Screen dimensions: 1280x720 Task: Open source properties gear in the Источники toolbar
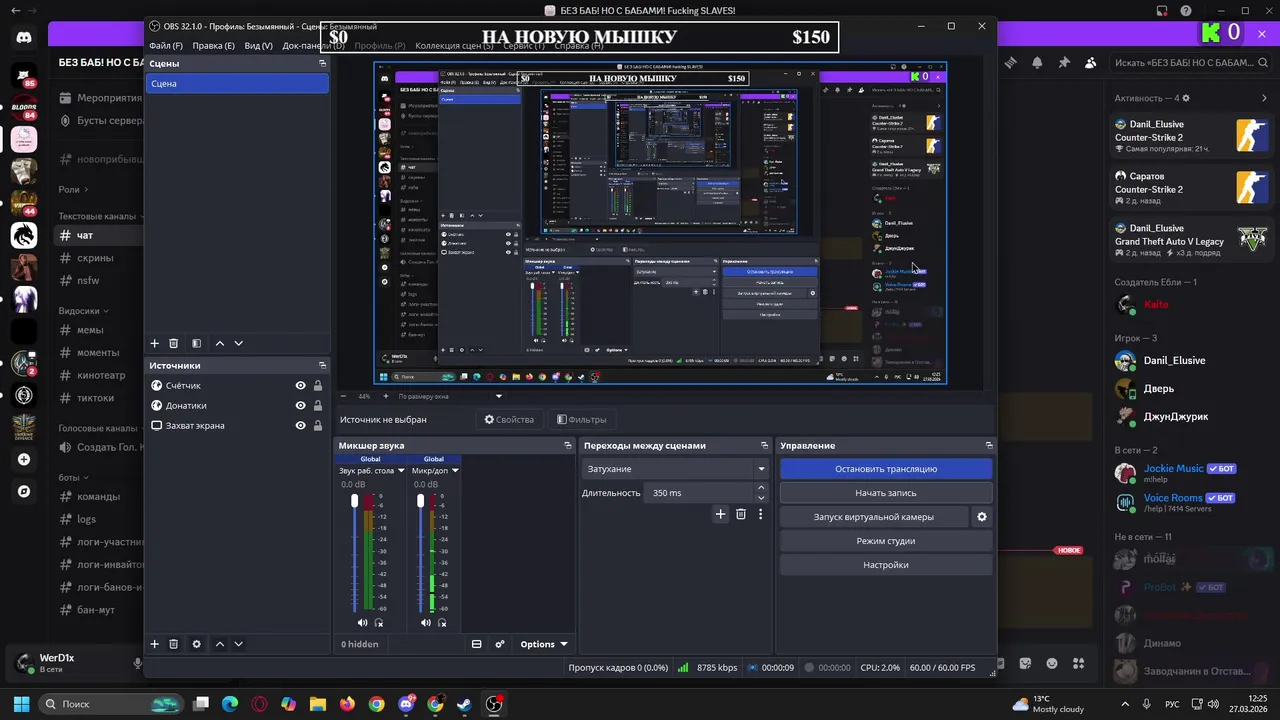(x=196, y=644)
